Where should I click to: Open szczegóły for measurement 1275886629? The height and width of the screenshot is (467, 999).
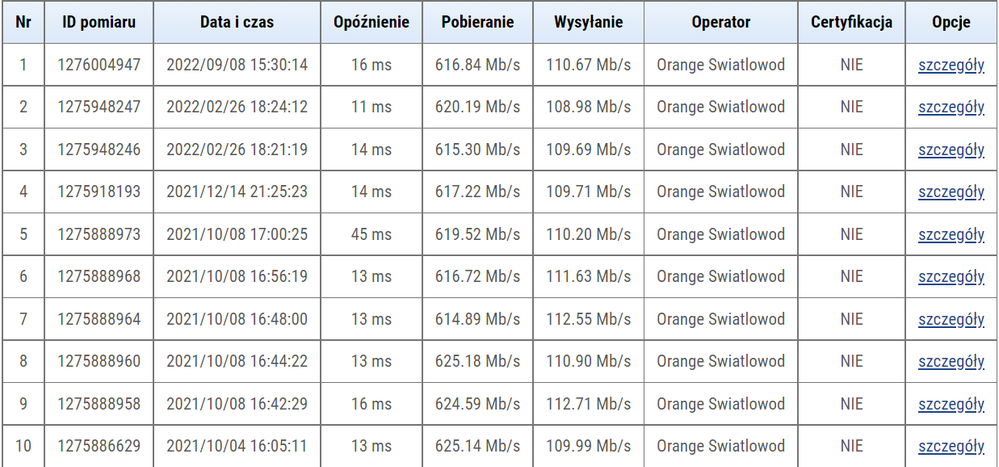951,446
